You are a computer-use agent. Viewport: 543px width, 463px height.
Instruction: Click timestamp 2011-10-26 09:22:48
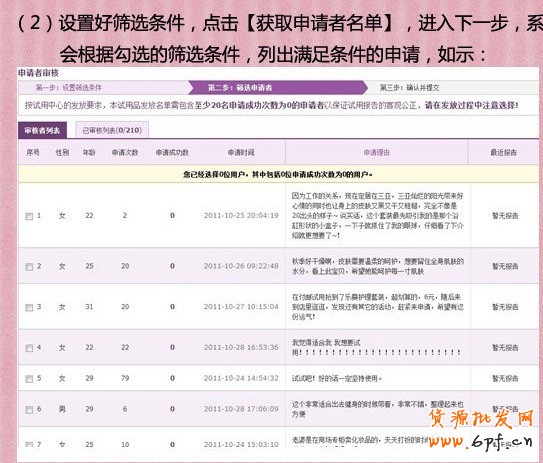click(x=241, y=266)
